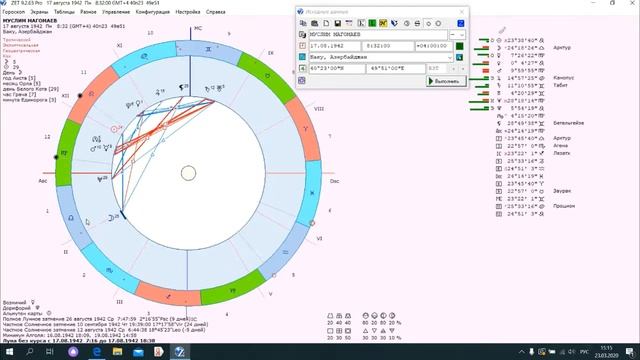Expand the Баку, Азербайджан place dropdown

coord(450,57)
